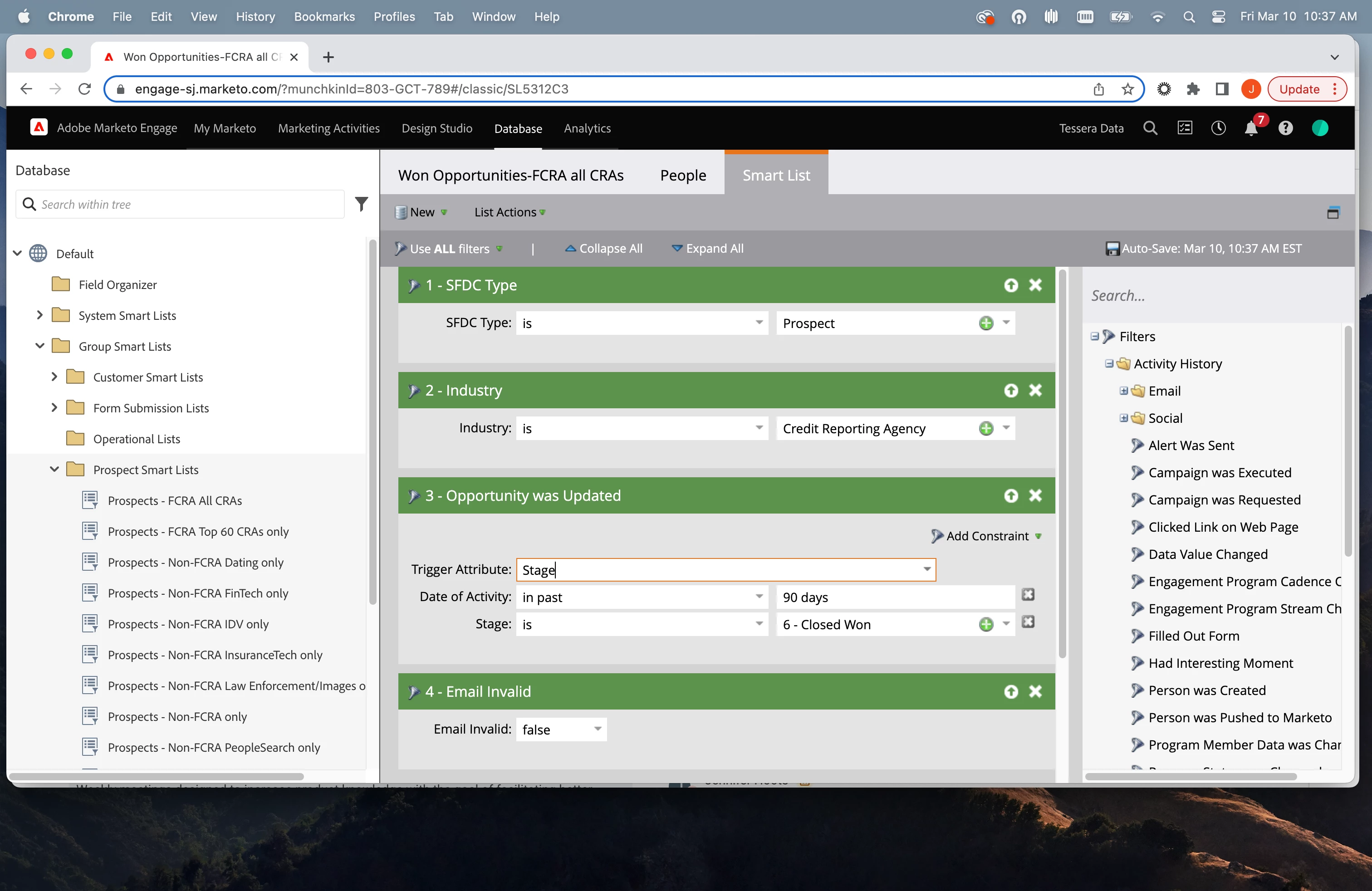This screenshot has width=1372, height=891.
Task: Click the tree filter funnel icon
Action: 362,204
